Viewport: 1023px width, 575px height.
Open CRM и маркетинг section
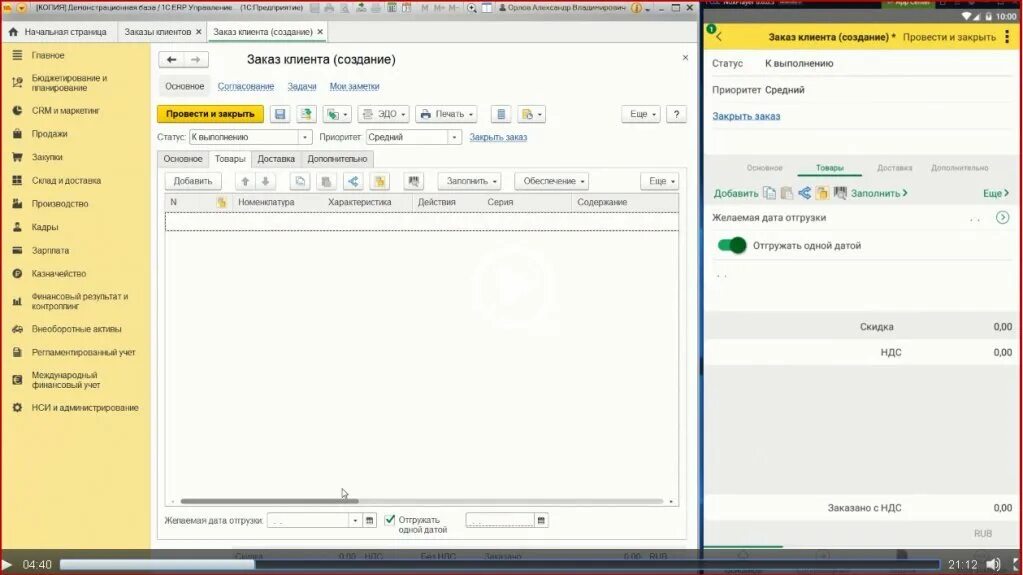(x=65, y=111)
